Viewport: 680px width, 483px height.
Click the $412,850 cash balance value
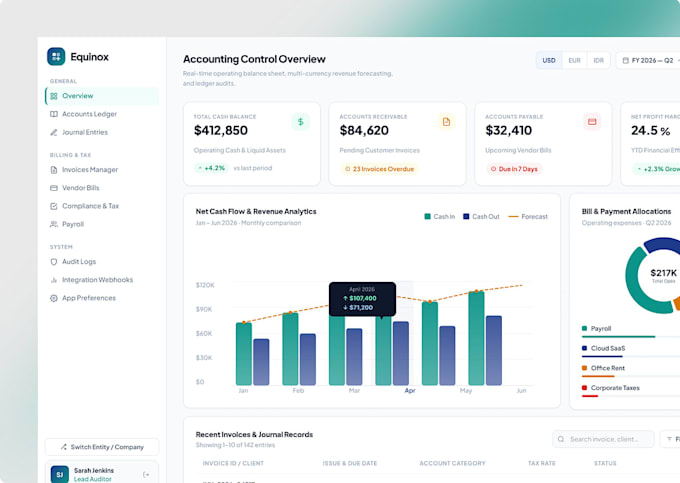coord(221,131)
